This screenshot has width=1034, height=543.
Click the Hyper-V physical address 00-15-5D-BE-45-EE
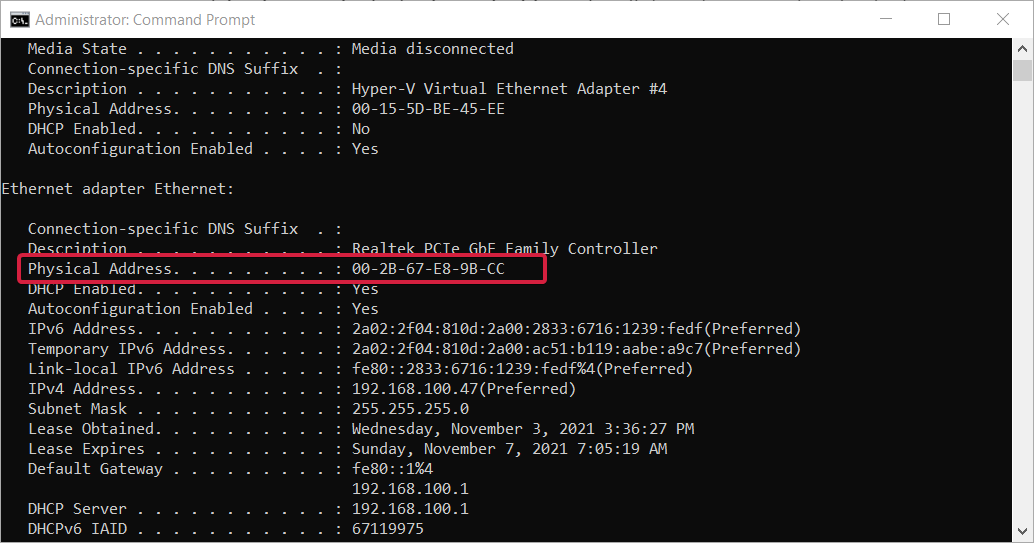coord(428,109)
